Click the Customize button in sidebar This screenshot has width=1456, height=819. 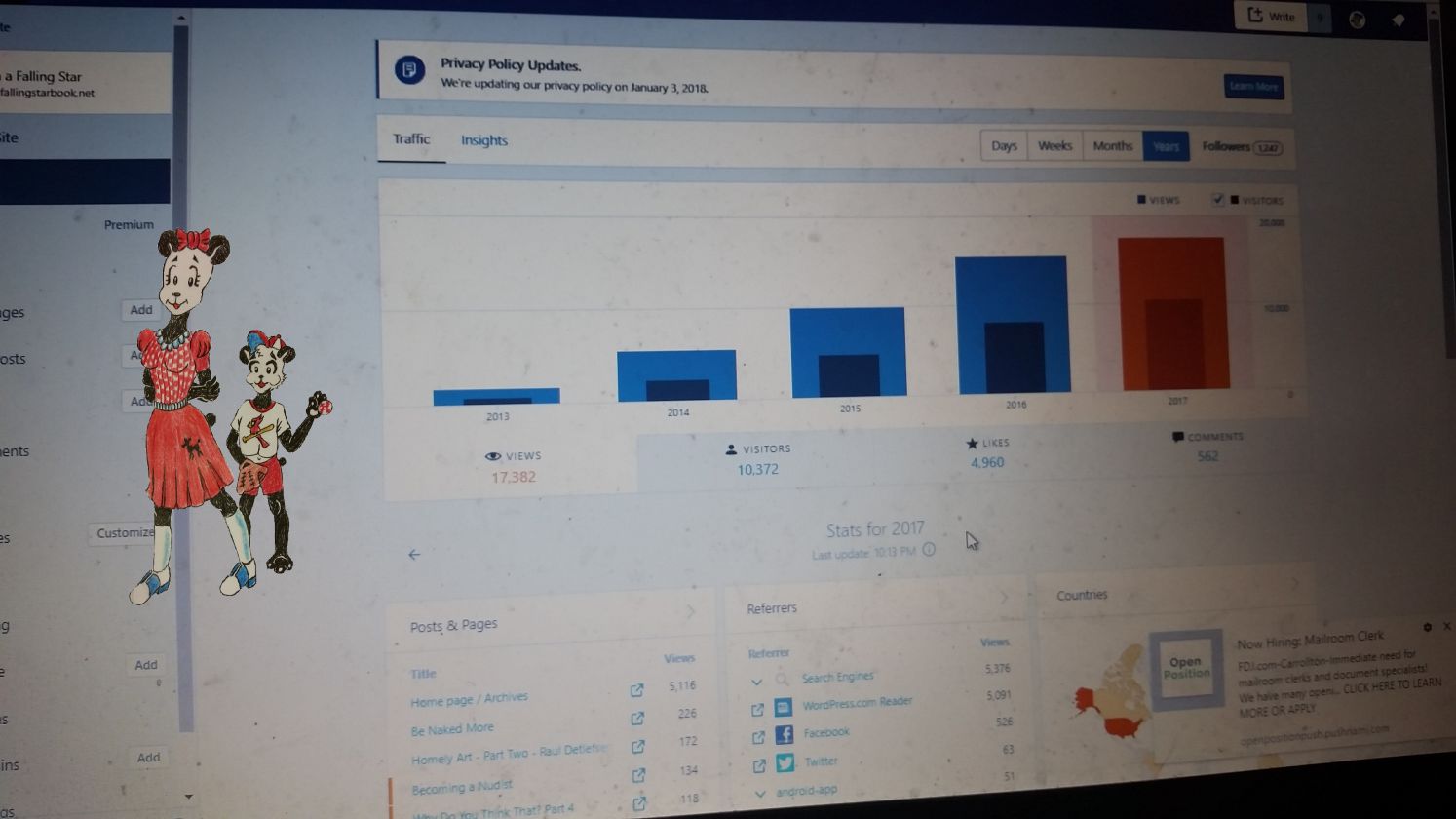pyautogui.click(x=125, y=533)
